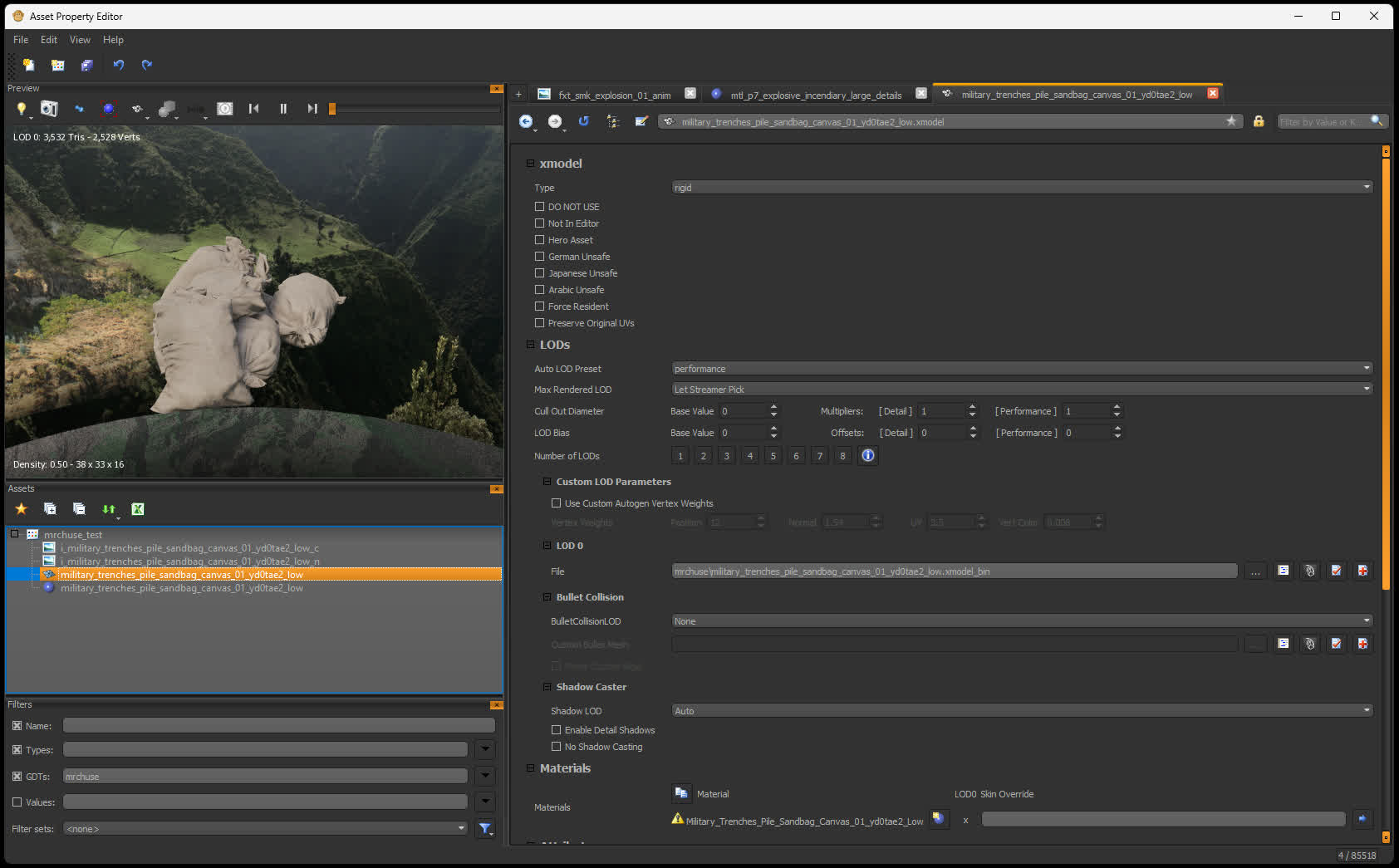Viewport: 1399px width, 868px height.
Task: Switch to the fxt_smk_explosion_01_anim tab
Action: point(614,96)
